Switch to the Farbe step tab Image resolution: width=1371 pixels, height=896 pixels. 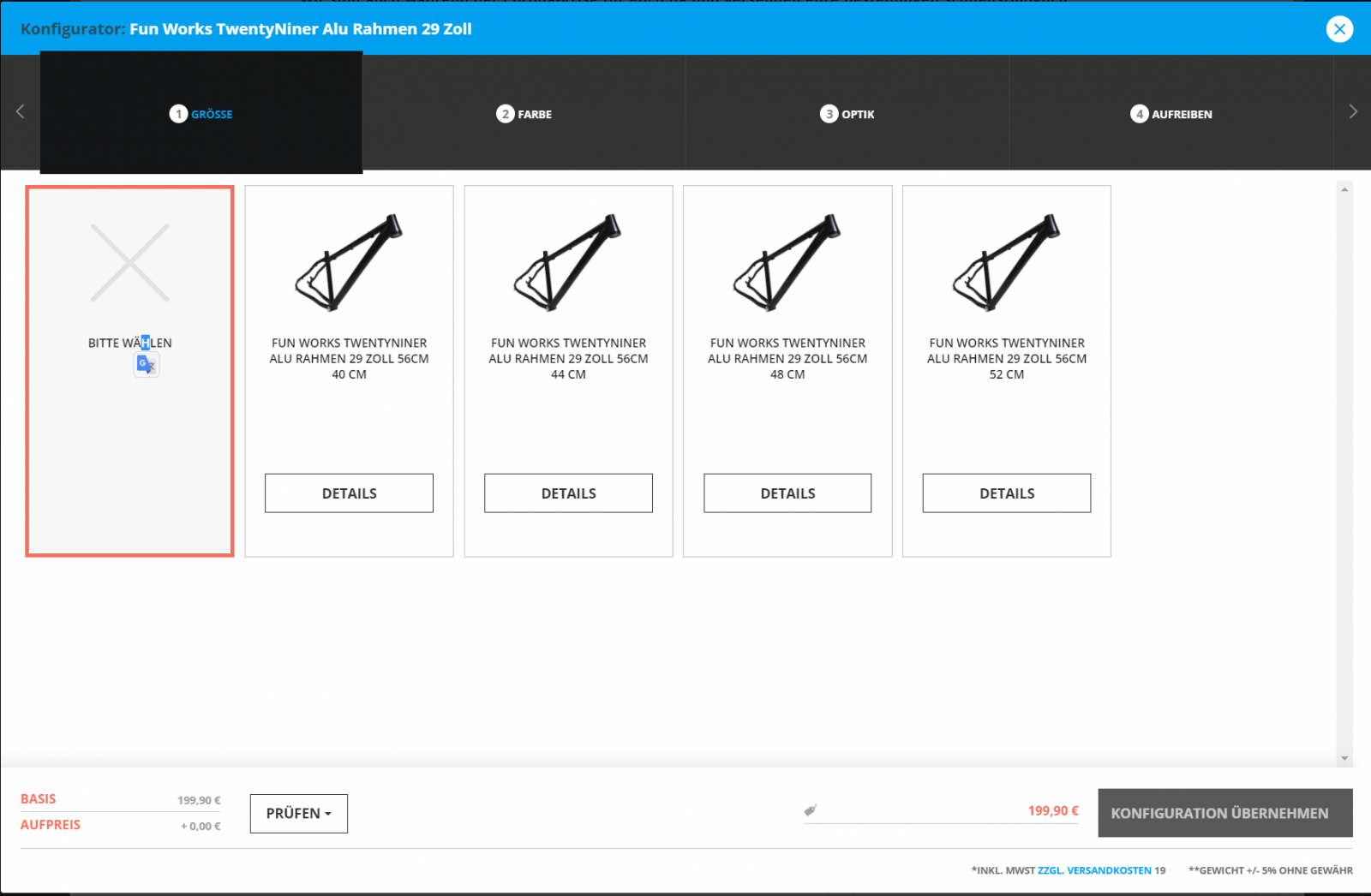click(524, 114)
